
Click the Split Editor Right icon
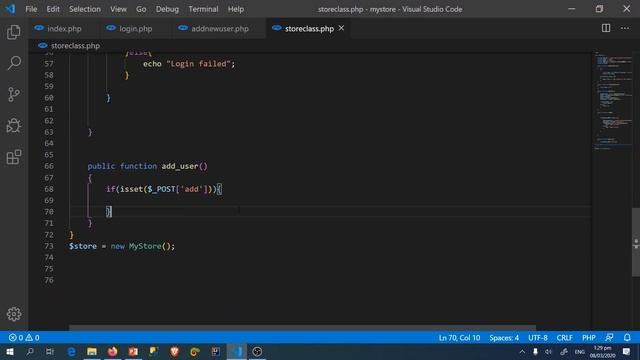606,28
